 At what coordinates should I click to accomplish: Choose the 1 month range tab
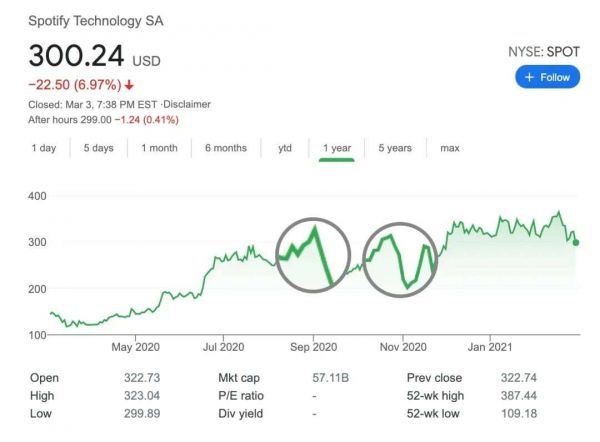(x=159, y=148)
